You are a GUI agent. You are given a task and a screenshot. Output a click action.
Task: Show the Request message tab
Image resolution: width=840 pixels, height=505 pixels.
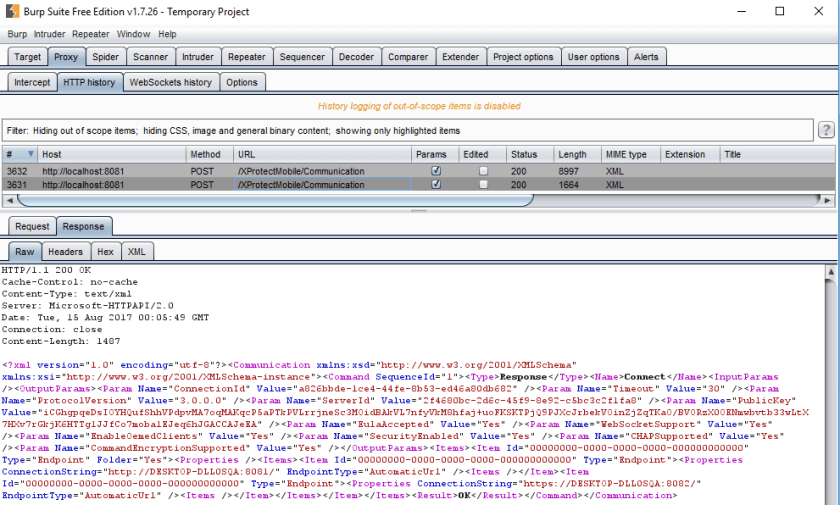tap(32, 226)
